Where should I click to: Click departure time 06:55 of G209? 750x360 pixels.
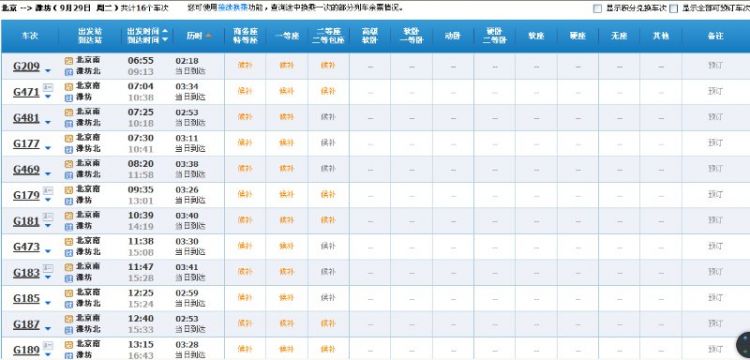[141, 61]
